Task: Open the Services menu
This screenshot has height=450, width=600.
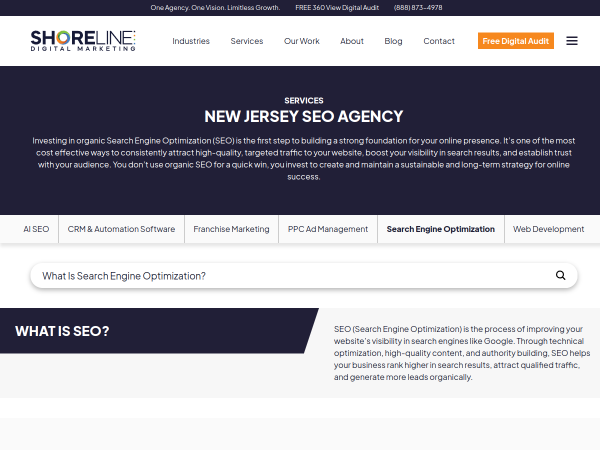Action: 247,41
